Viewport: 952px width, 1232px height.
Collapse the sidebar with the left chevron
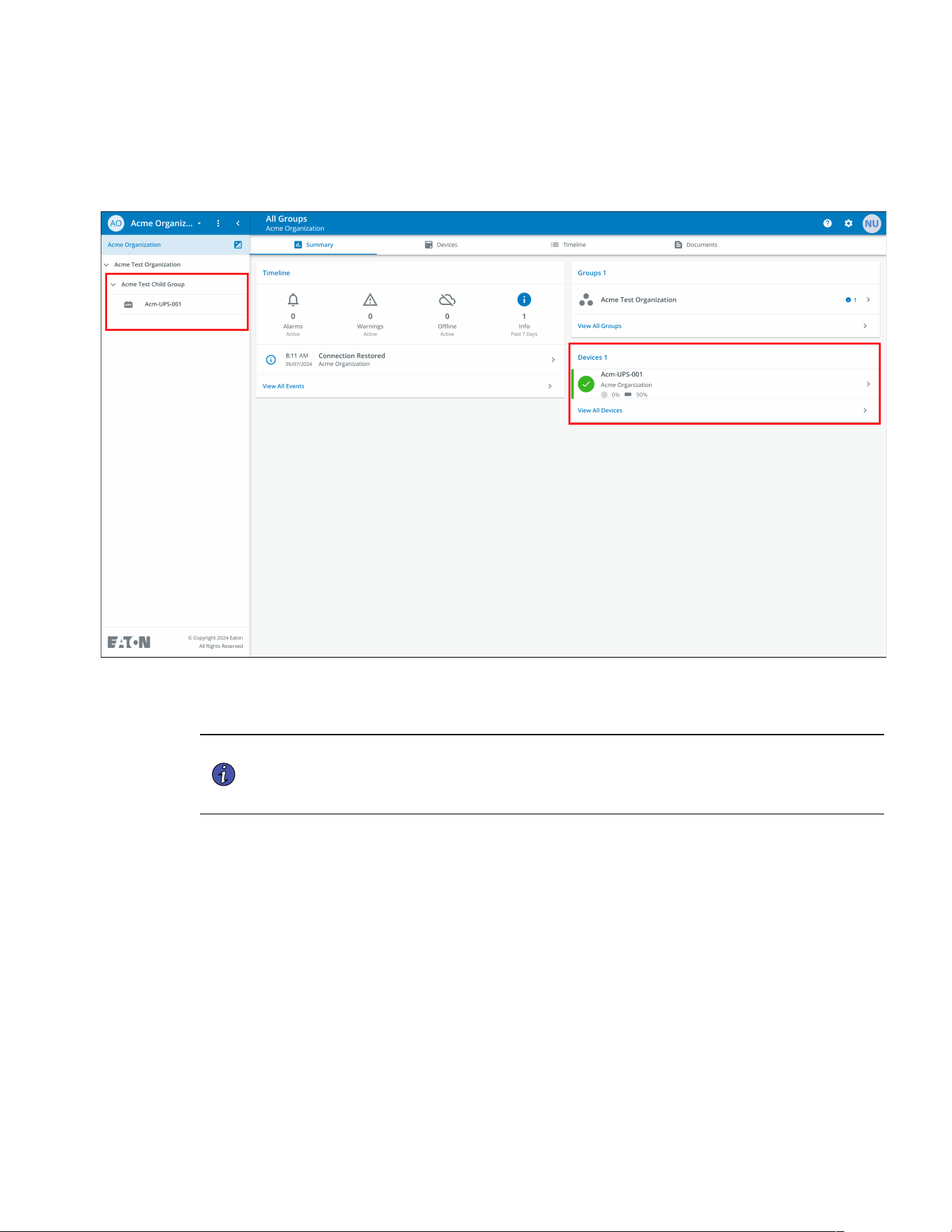[238, 224]
